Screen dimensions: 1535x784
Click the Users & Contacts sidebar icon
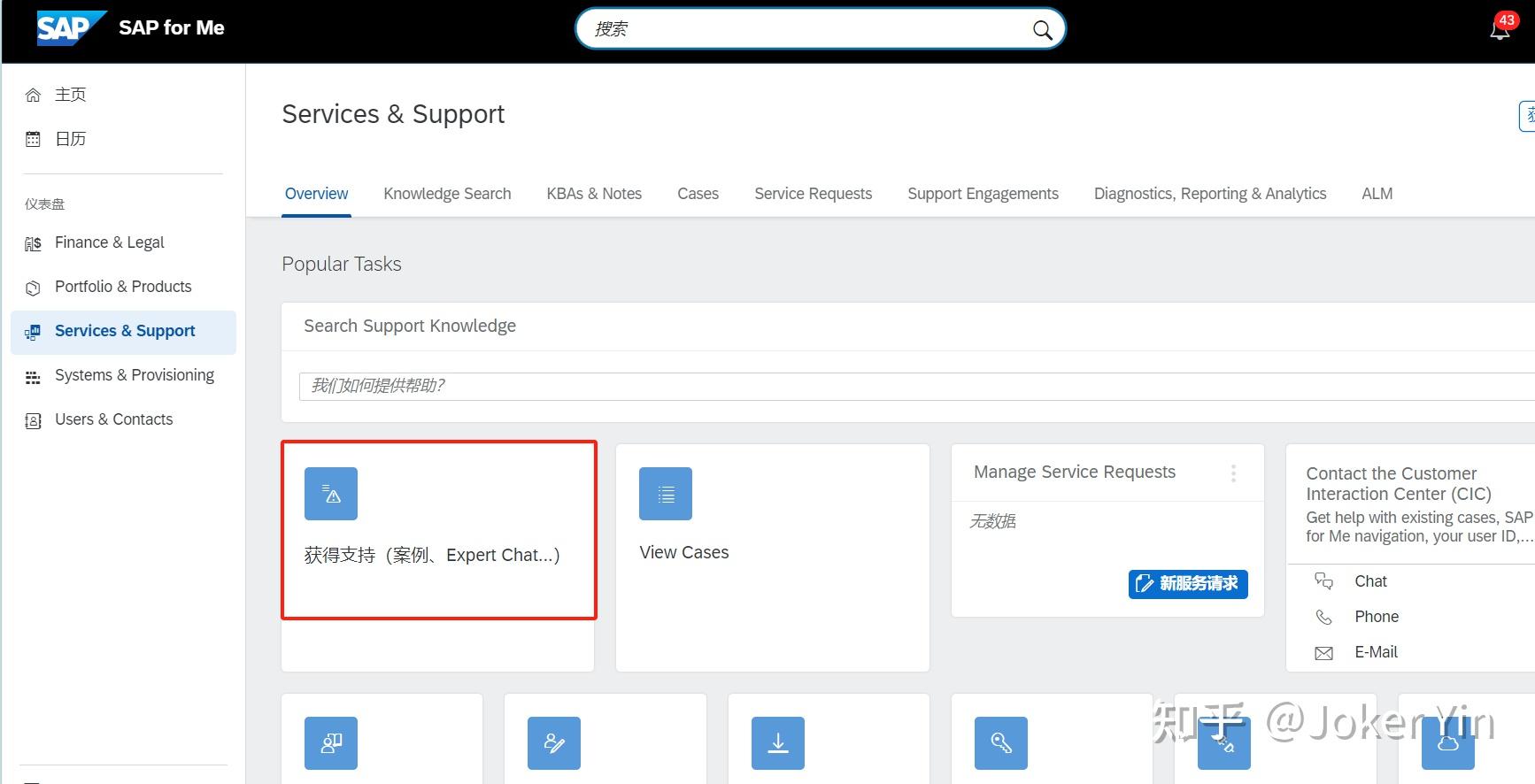tap(33, 420)
